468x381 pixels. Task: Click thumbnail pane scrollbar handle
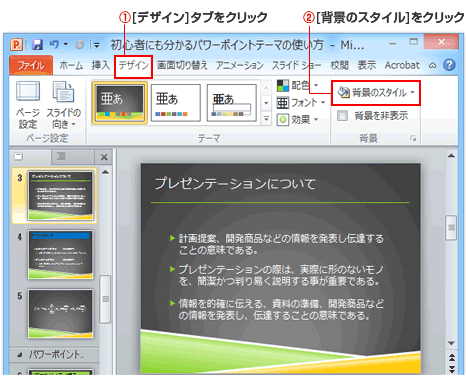[105, 299]
